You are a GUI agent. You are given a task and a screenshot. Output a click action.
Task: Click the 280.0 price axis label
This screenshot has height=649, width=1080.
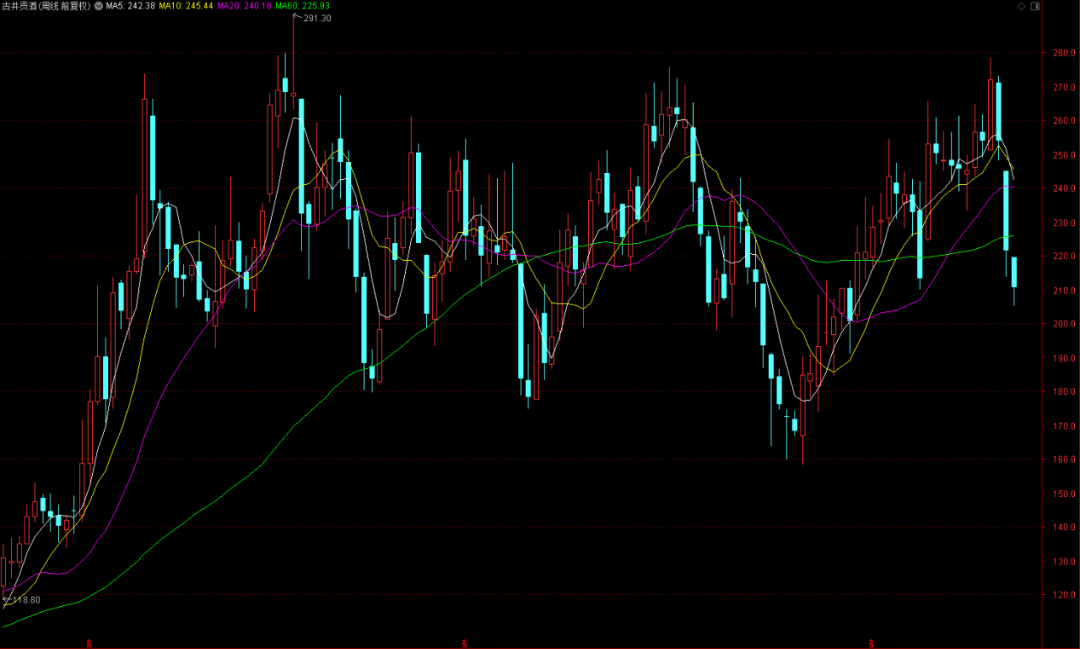pos(1064,52)
